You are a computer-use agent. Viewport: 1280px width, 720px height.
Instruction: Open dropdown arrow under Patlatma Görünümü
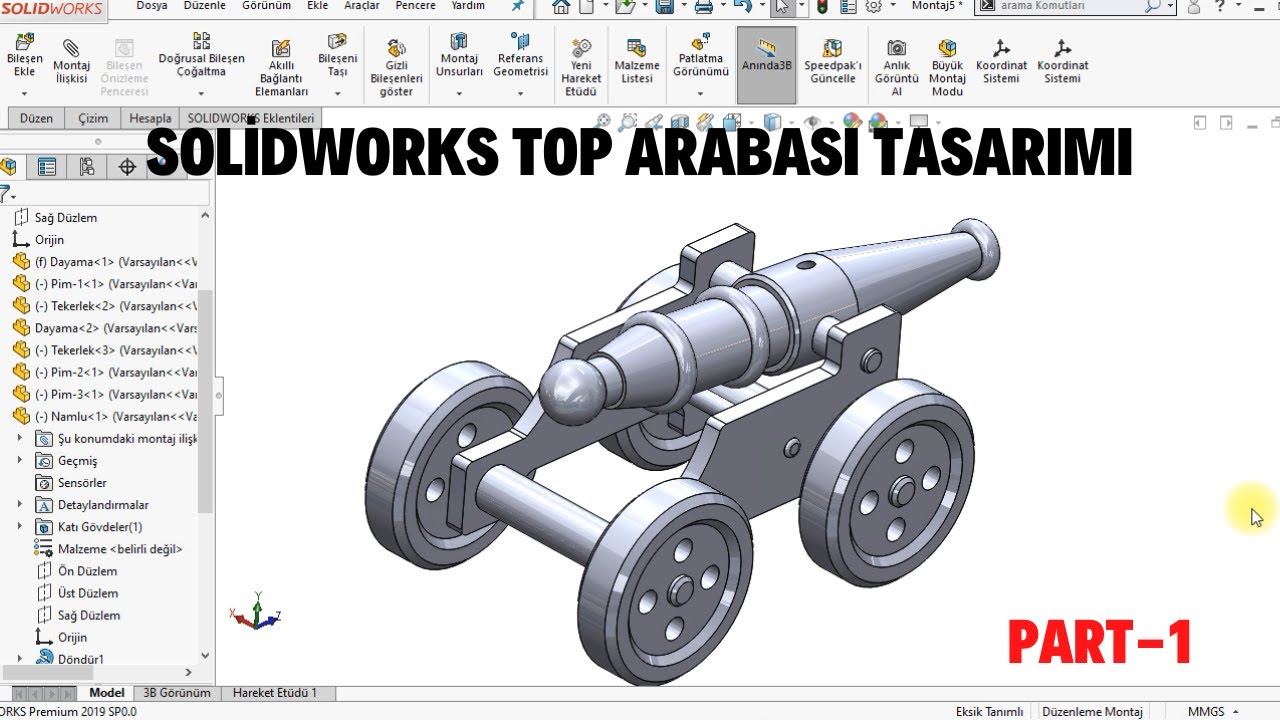[x=700, y=93]
